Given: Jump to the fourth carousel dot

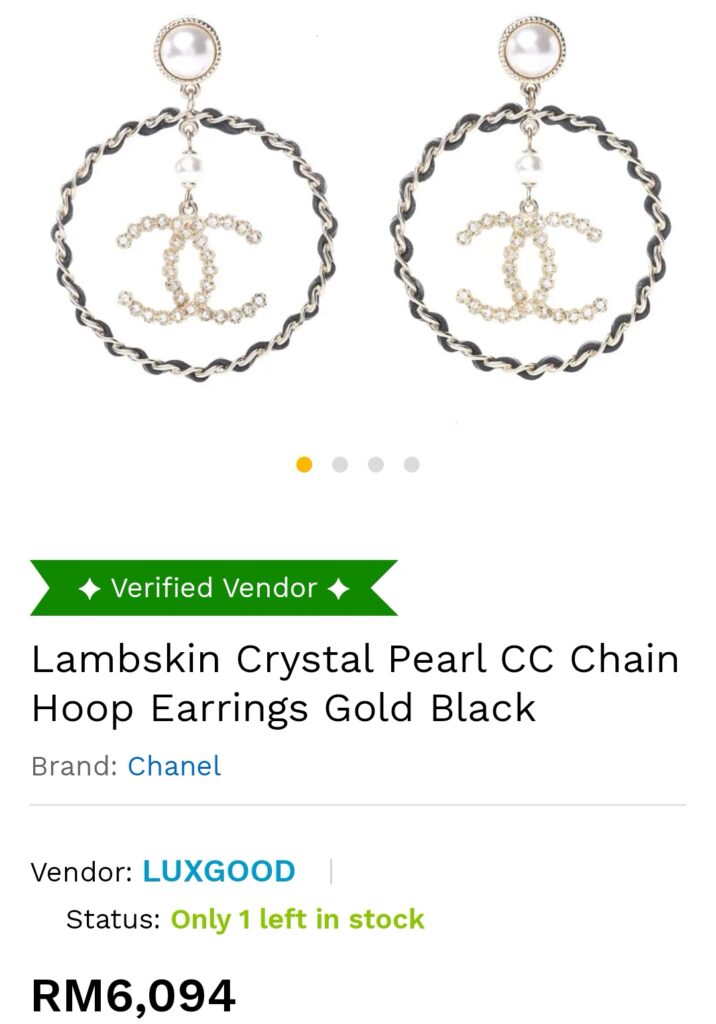Looking at the screenshot, I should [412, 464].
